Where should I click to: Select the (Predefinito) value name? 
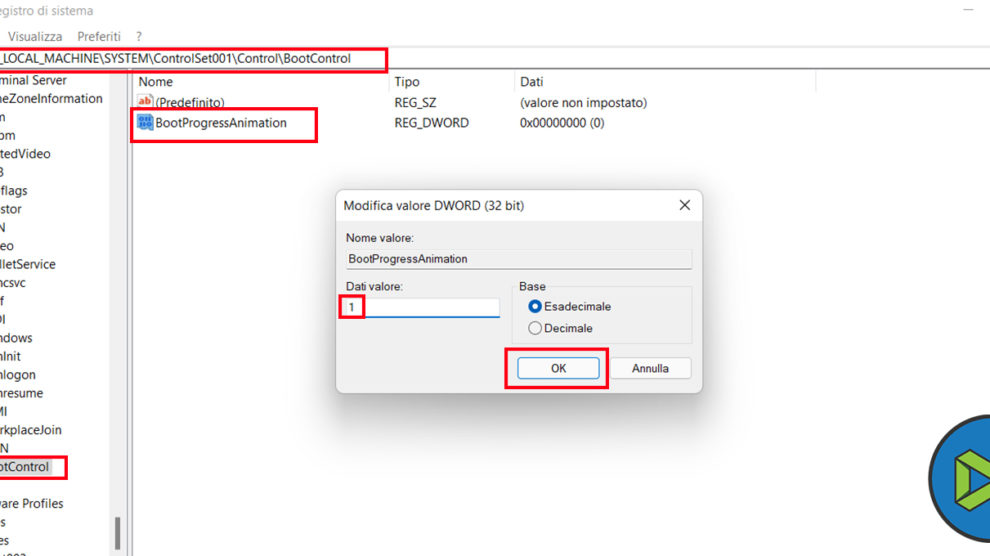point(189,102)
